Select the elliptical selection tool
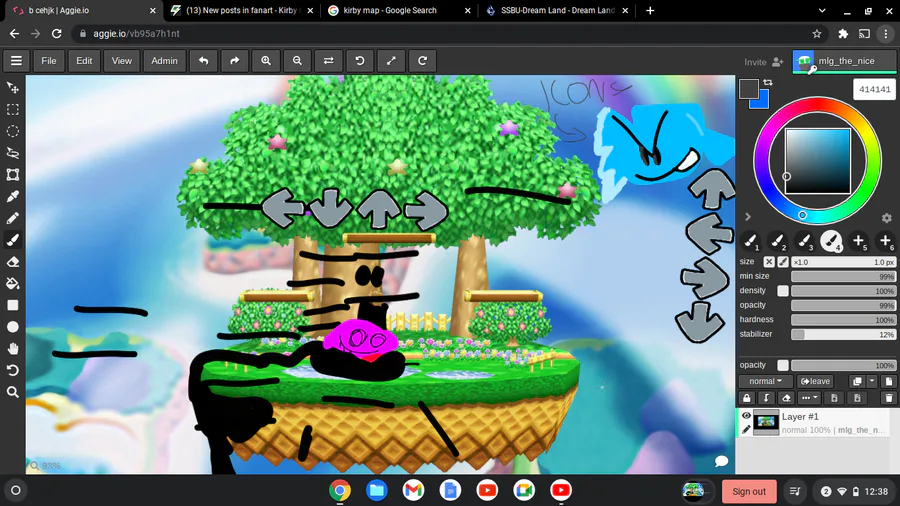 click(13, 131)
